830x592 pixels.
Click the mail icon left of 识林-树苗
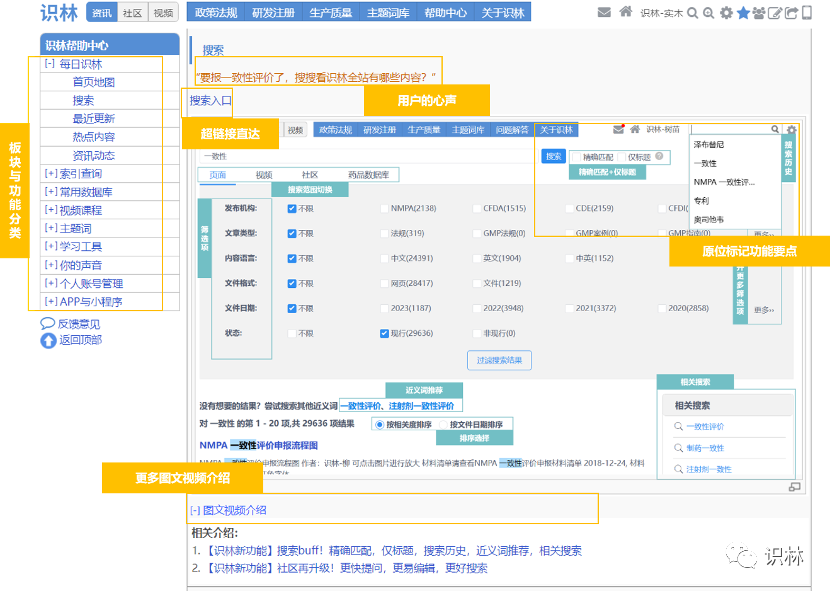pyautogui.click(x=618, y=129)
